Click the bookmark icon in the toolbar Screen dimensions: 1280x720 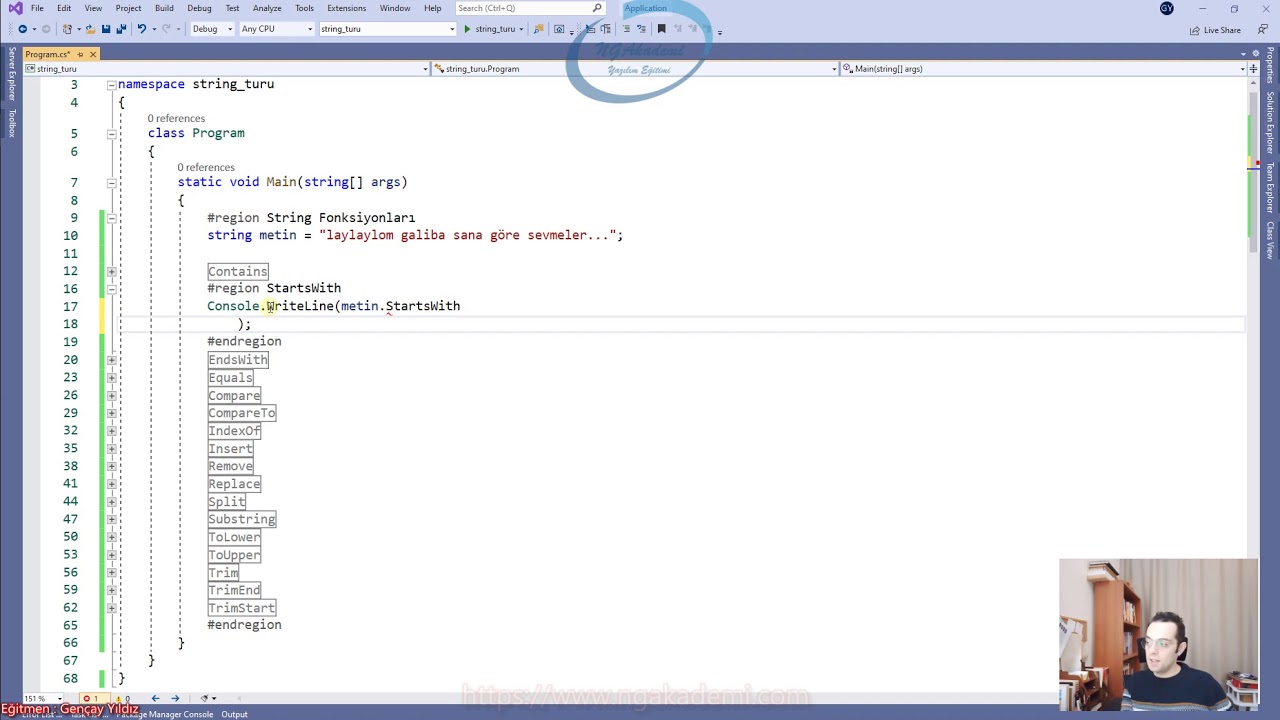[661, 29]
